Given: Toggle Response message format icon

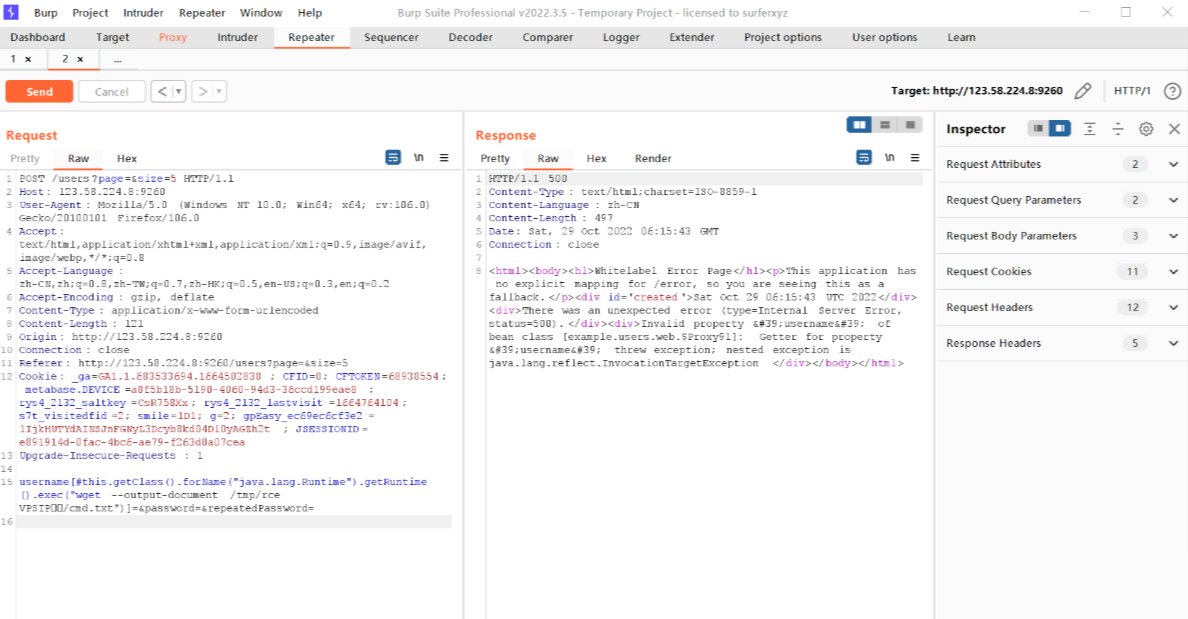Looking at the screenshot, I should coord(864,158).
